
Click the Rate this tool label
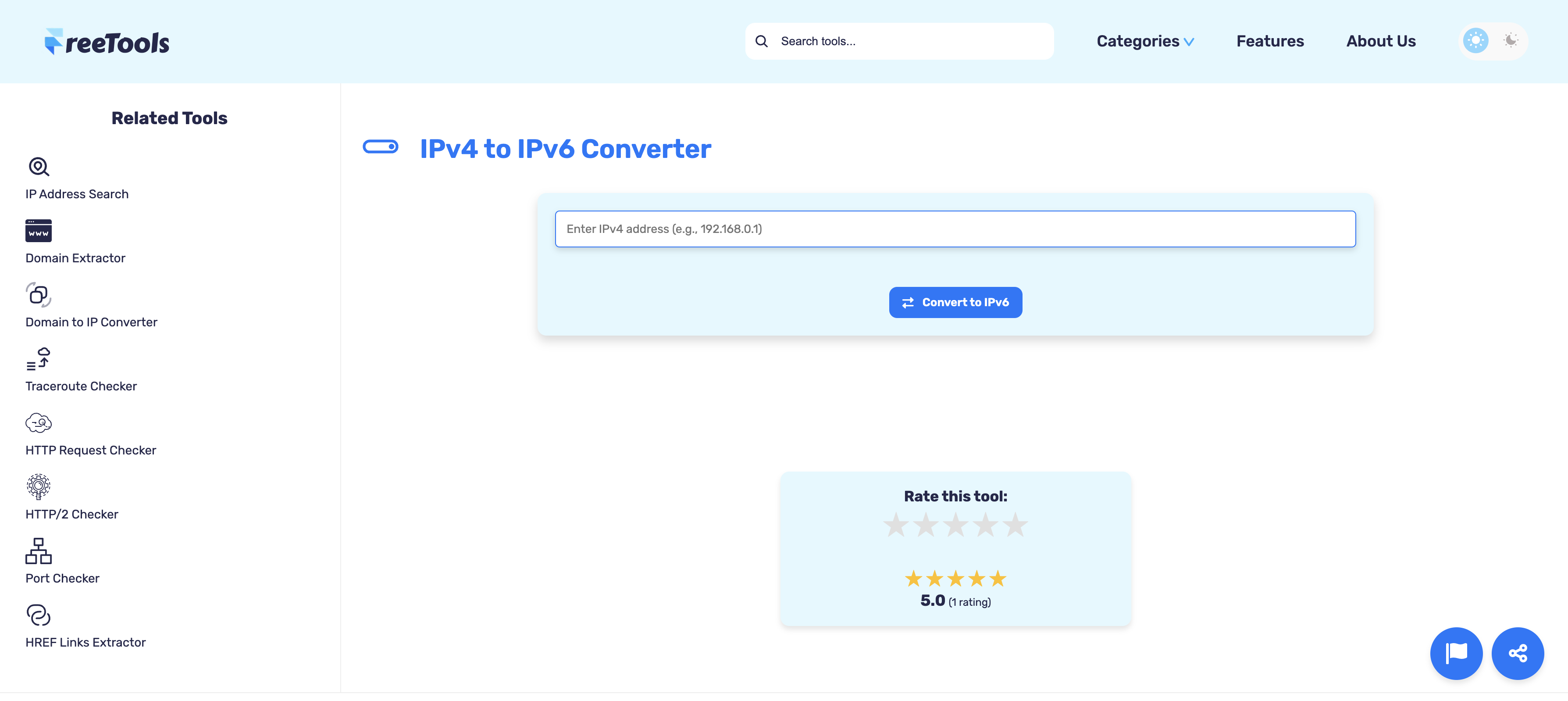coord(955,497)
